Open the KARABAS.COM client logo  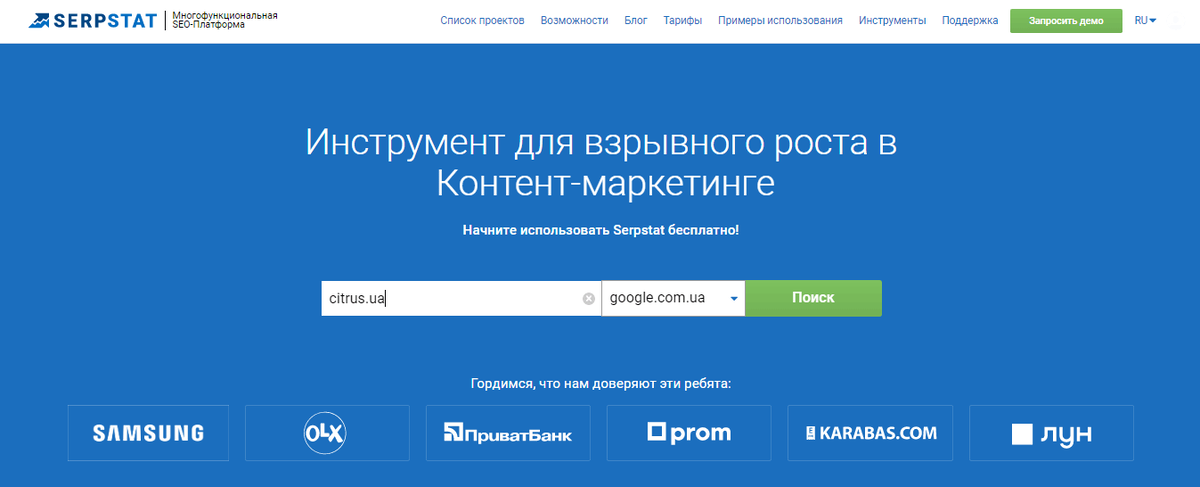tap(870, 433)
